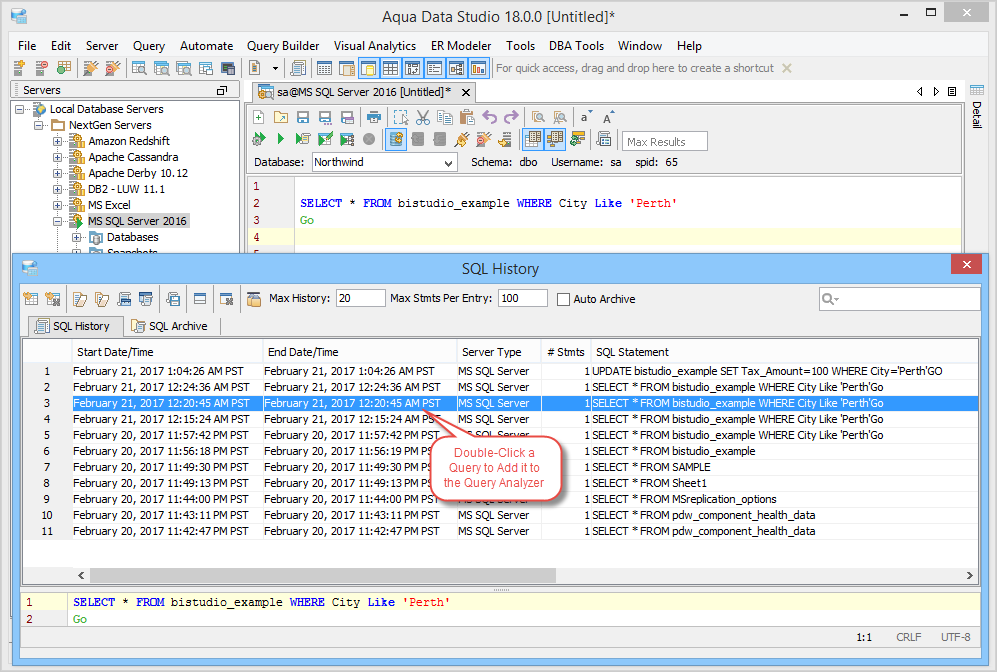Toggle the pivot grid view button in main toolbar

pyautogui.click(x=413, y=67)
